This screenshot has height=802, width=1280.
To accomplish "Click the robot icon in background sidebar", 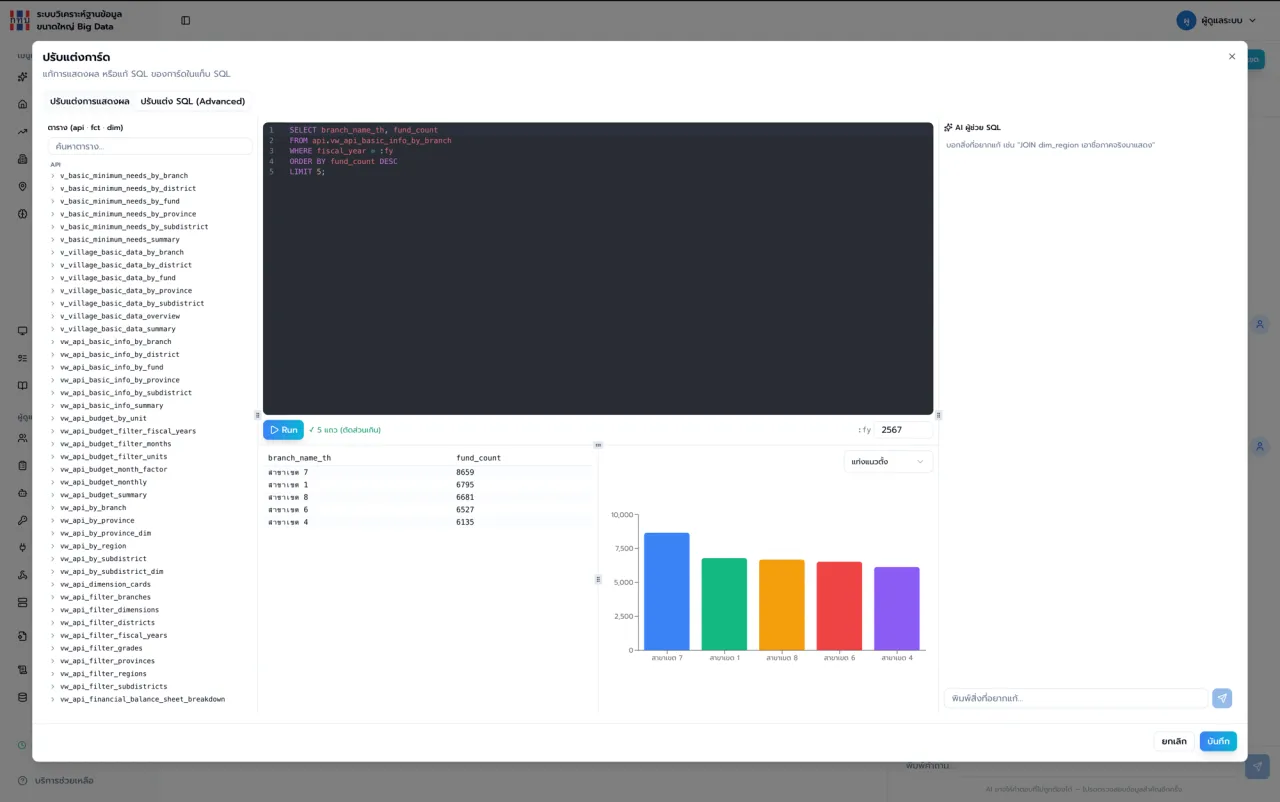I will point(23,493).
